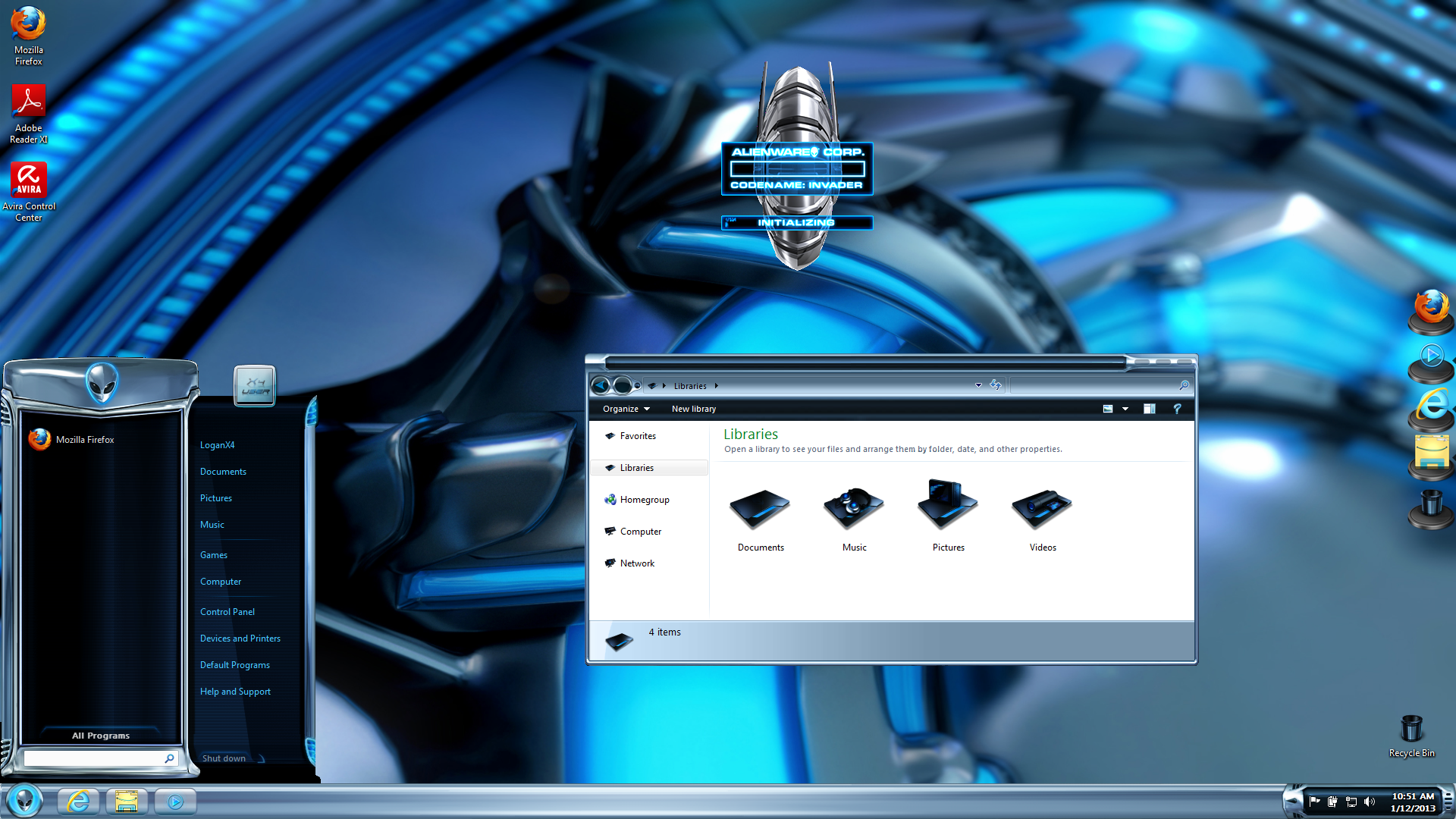Open the Recycle Bin desktop icon
Image resolution: width=1456 pixels, height=819 pixels.
point(1411,736)
